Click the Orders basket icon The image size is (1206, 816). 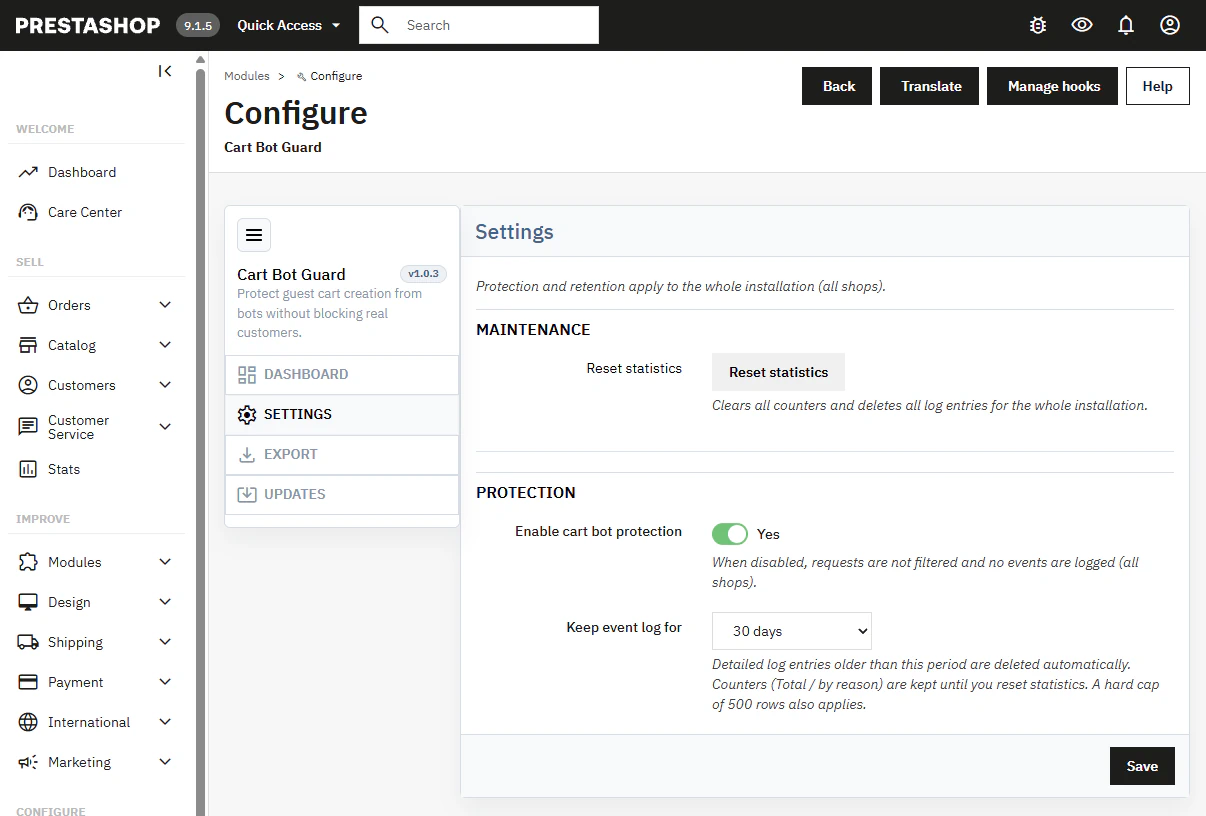tap(28, 305)
